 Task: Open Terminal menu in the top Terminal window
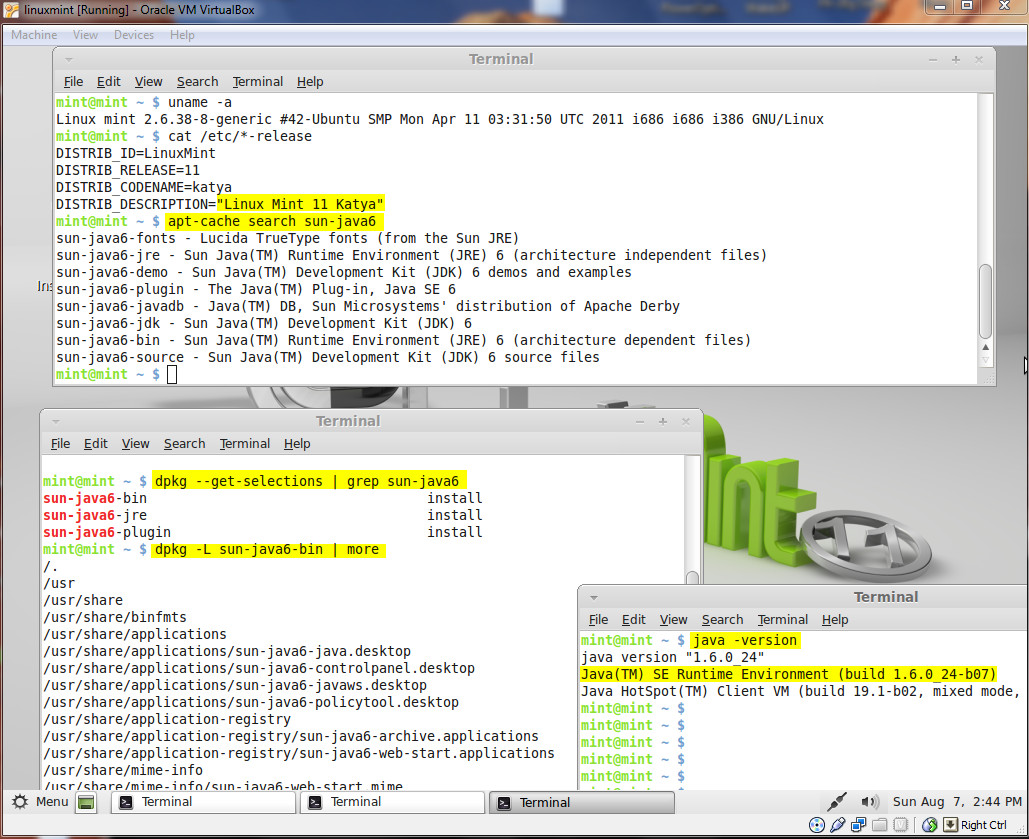click(x=258, y=82)
